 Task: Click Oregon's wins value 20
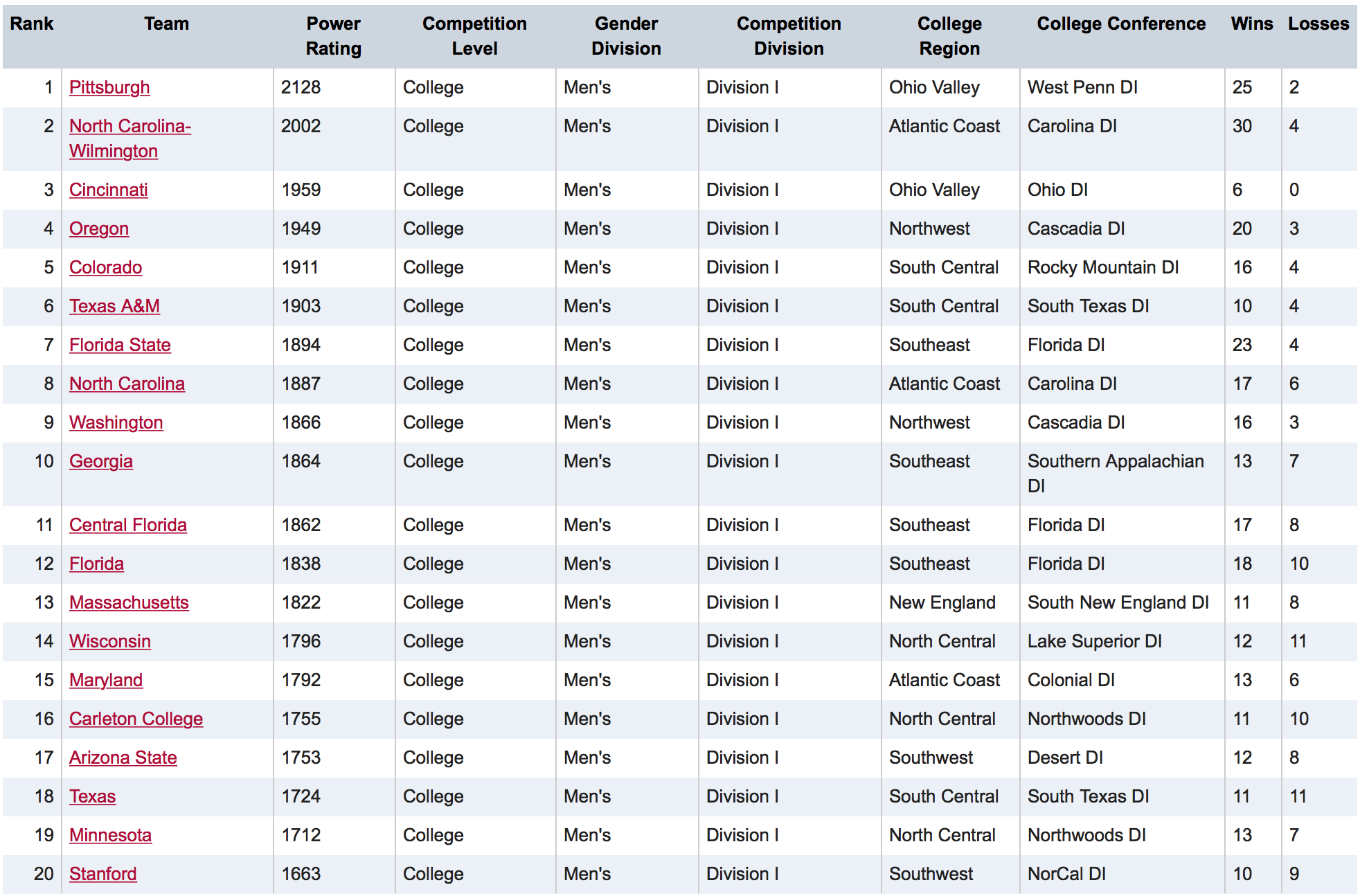(1242, 229)
